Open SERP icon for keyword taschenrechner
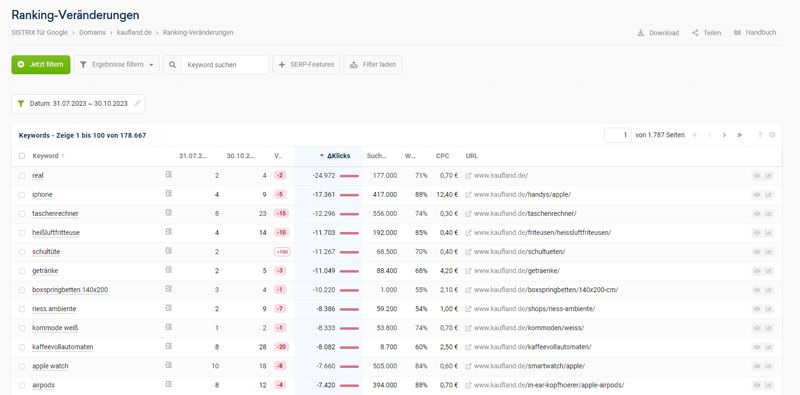The width and height of the screenshot is (800, 395). (168, 213)
